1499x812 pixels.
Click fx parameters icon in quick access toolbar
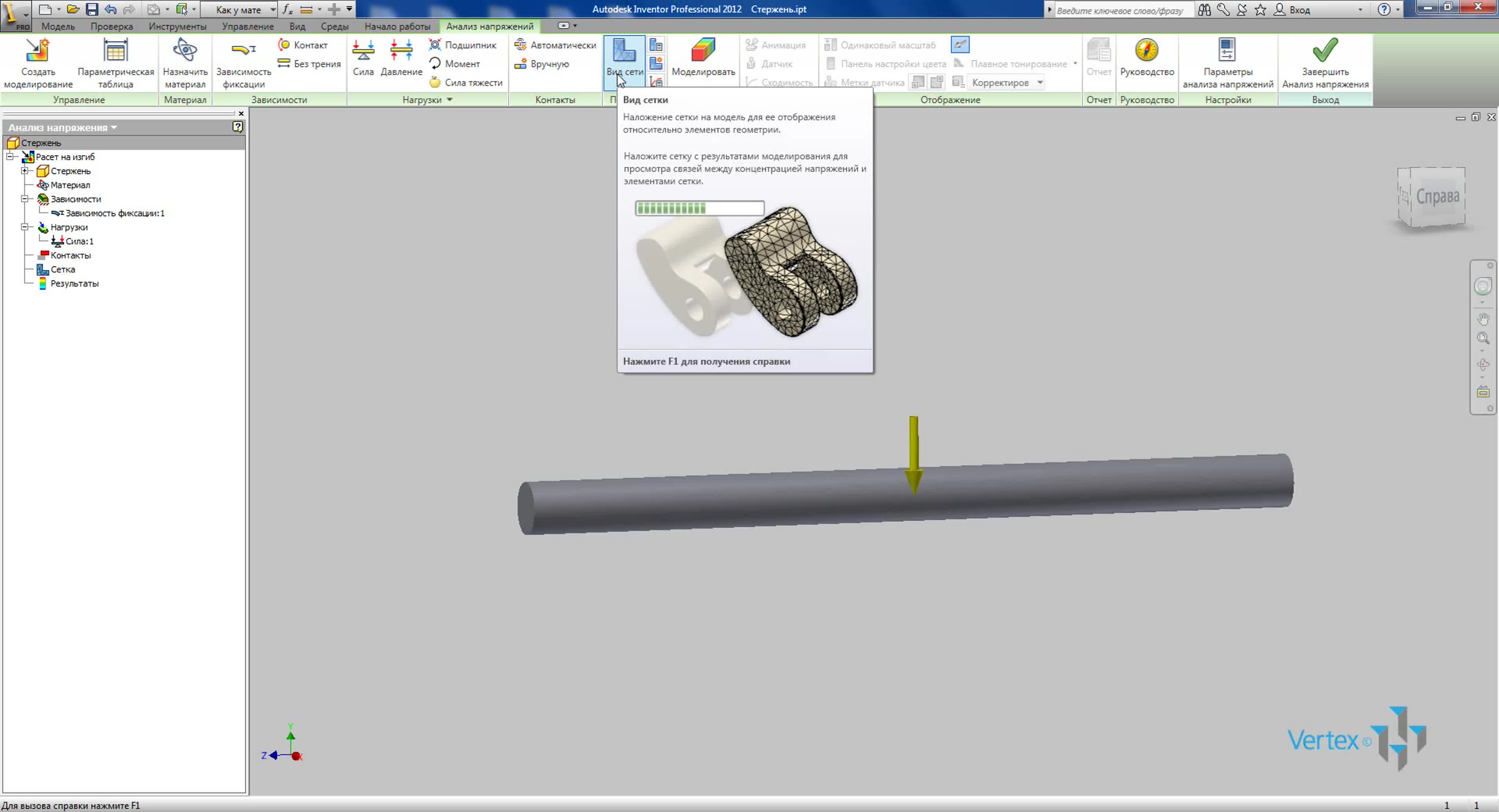(287, 9)
